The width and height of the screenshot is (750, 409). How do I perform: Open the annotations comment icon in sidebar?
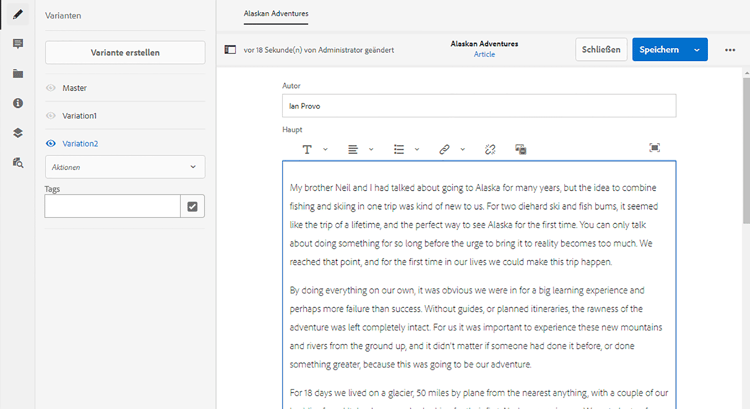coord(18,44)
